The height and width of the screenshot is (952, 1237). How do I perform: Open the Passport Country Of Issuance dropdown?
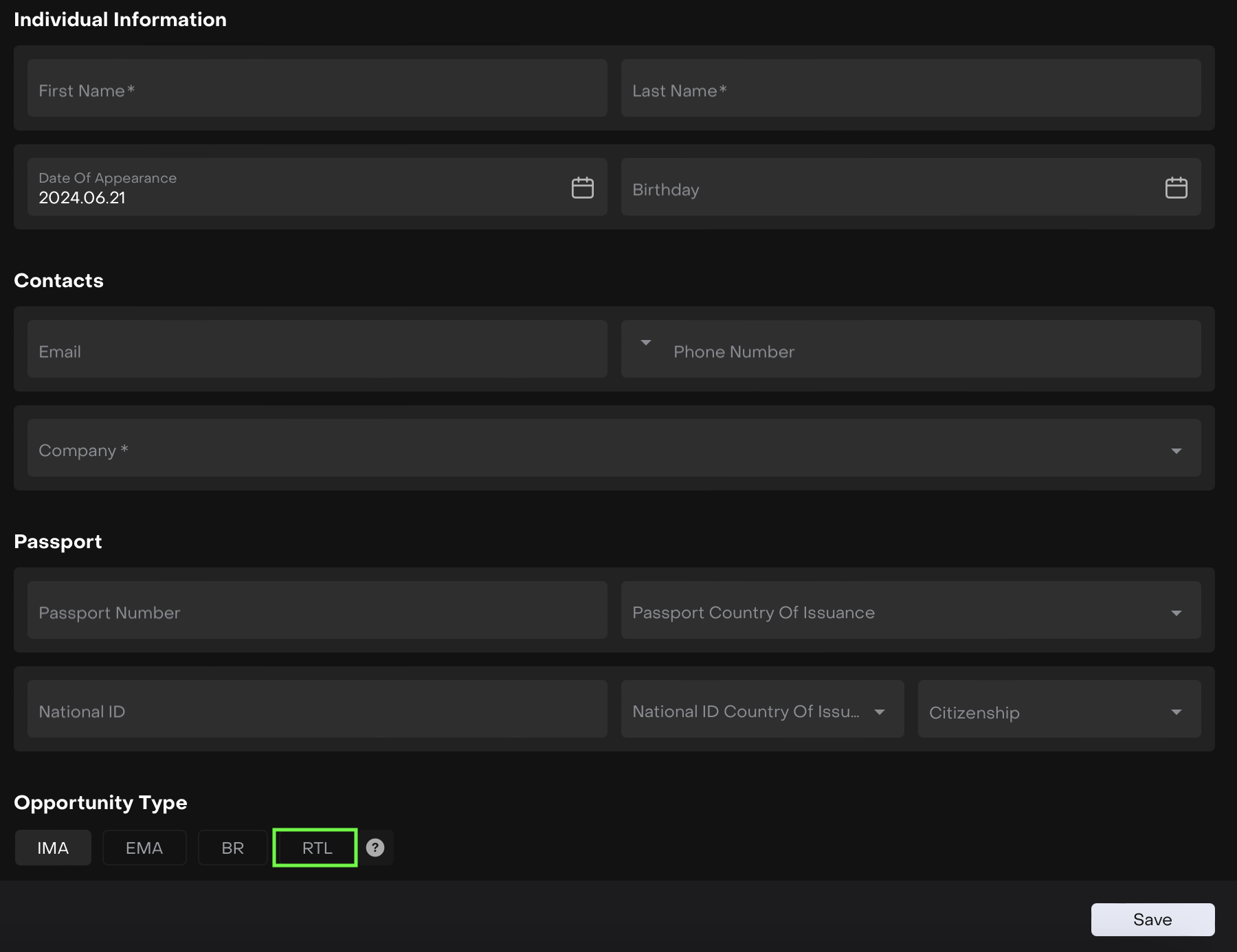pyautogui.click(x=1176, y=613)
